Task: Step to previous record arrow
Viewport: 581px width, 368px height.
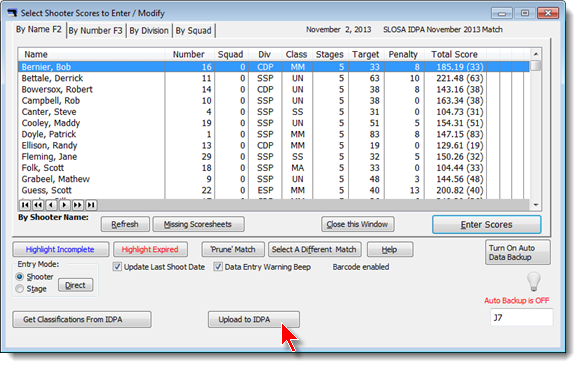Action: tap(51, 205)
